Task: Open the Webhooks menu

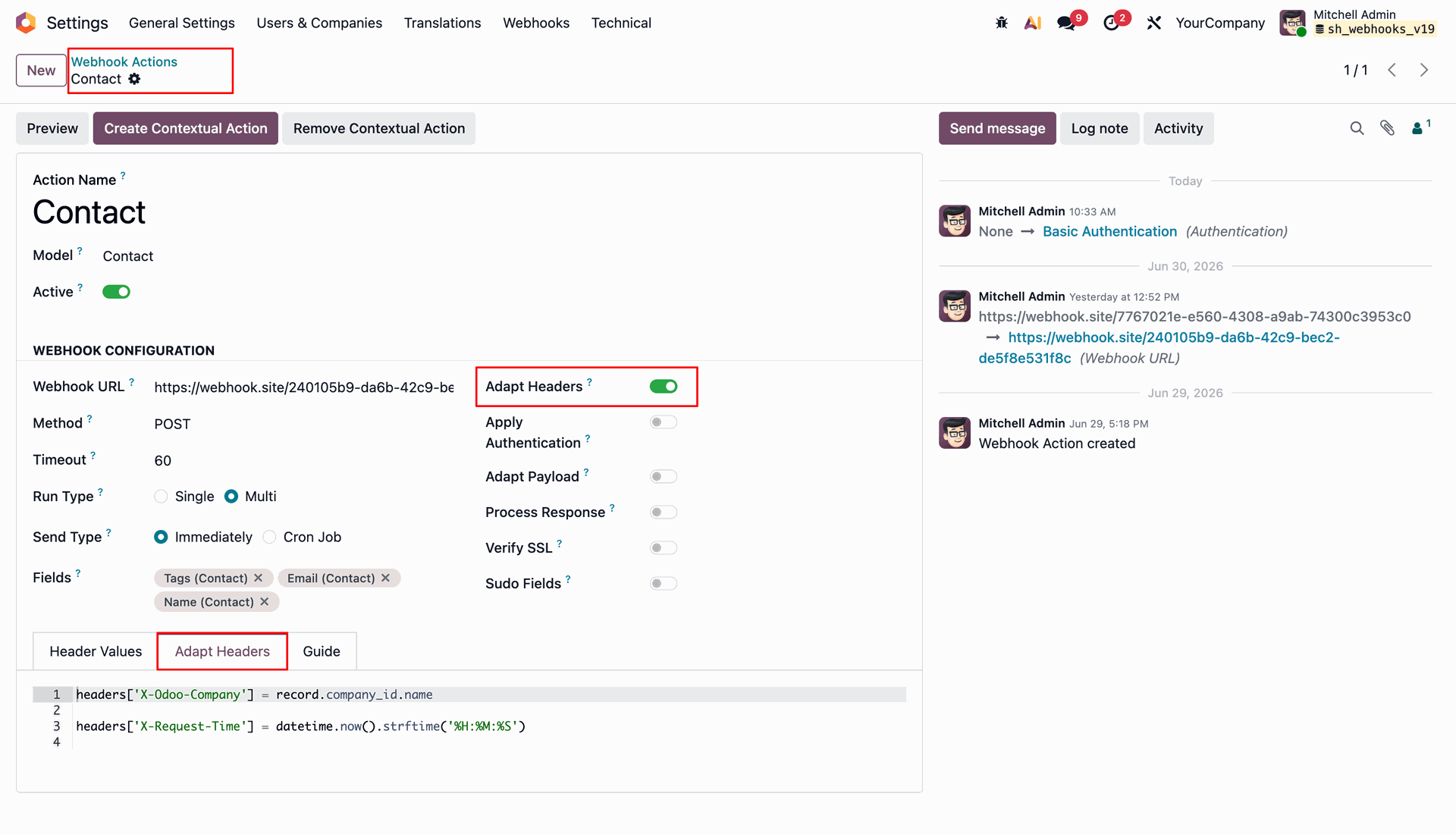Action: 536,23
